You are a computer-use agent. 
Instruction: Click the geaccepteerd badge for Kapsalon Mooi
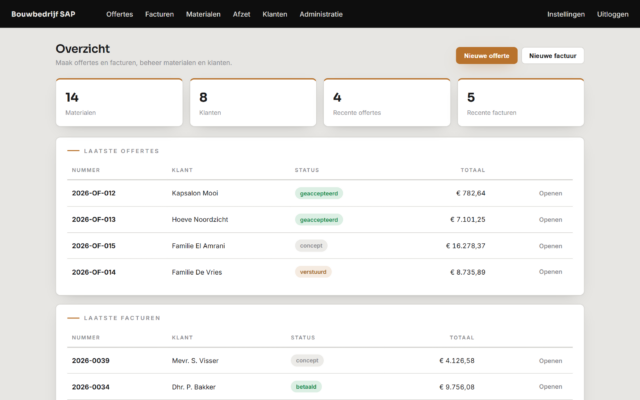319,193
